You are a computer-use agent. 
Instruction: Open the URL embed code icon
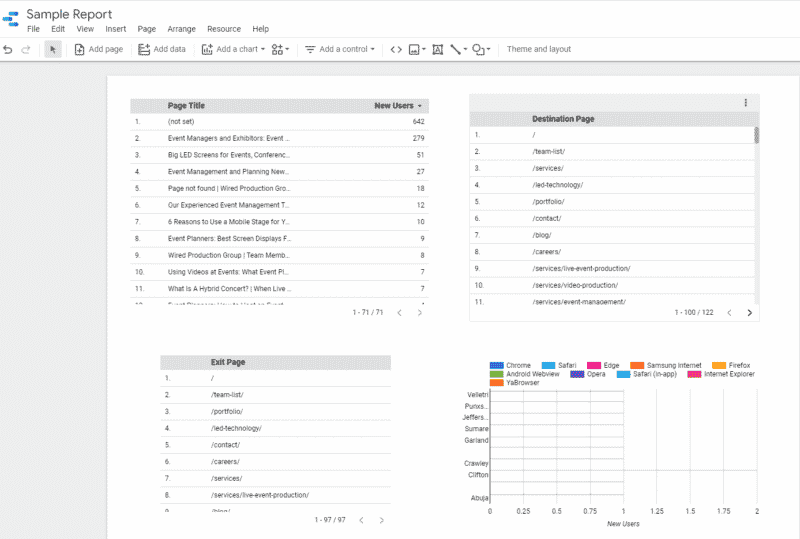(396, 50)
